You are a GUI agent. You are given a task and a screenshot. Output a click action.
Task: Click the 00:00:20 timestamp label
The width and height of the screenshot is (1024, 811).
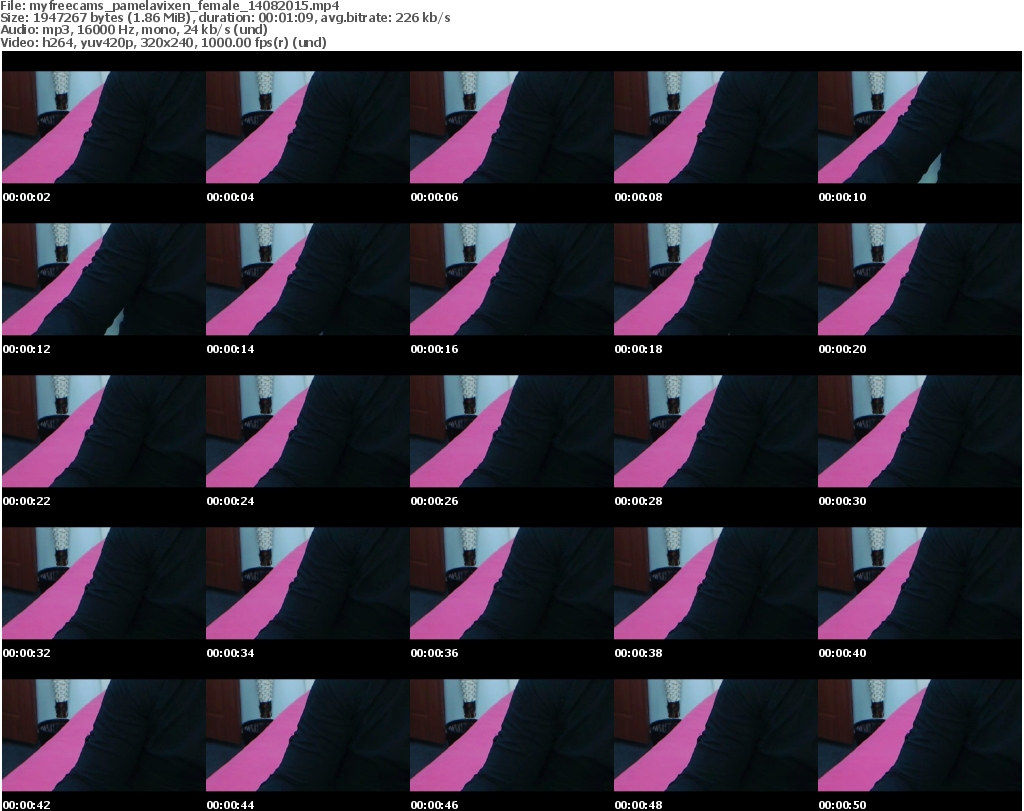point(842,349)
